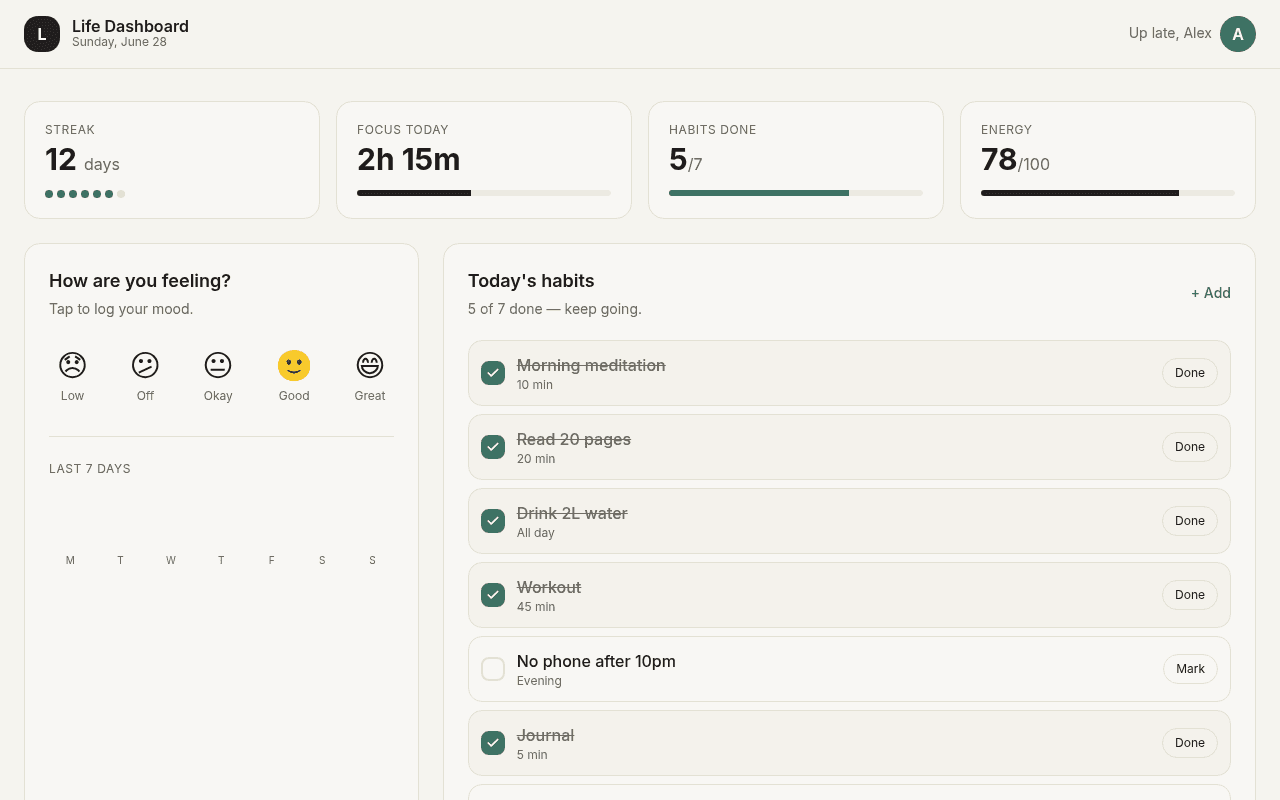Click Done button for Read 20 pages
The width and height of the screenshot is (1280, 800).
tap(1190, 447)
